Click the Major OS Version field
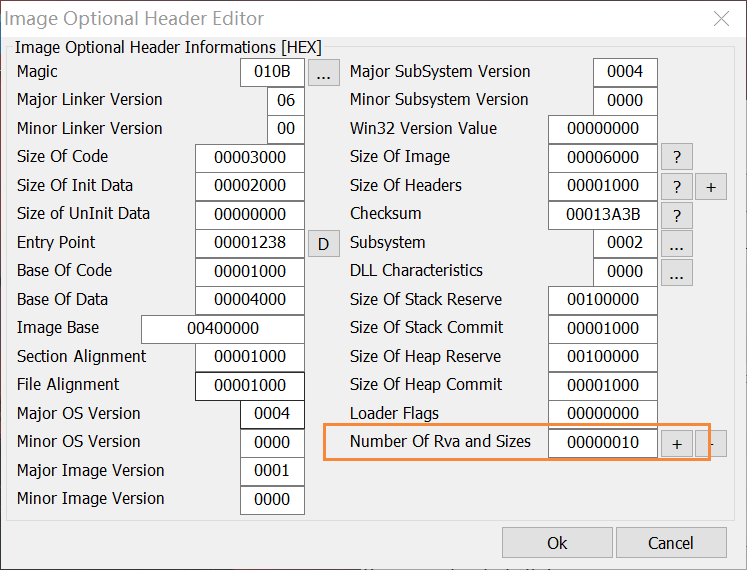 pos(272,414)
